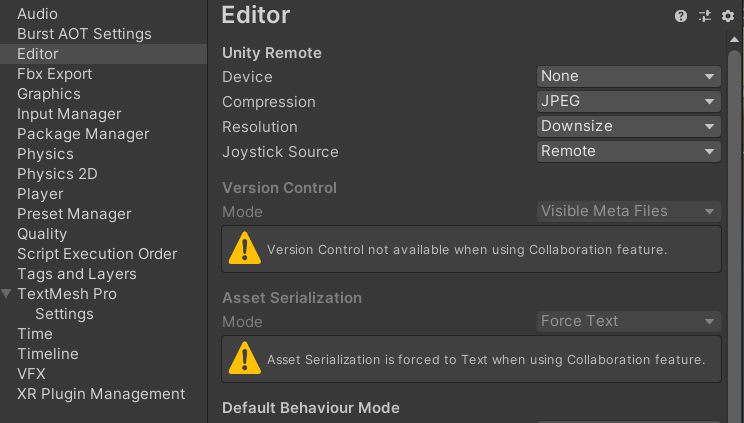
Task: Select Audio settings category
Action: pos(37,14)
